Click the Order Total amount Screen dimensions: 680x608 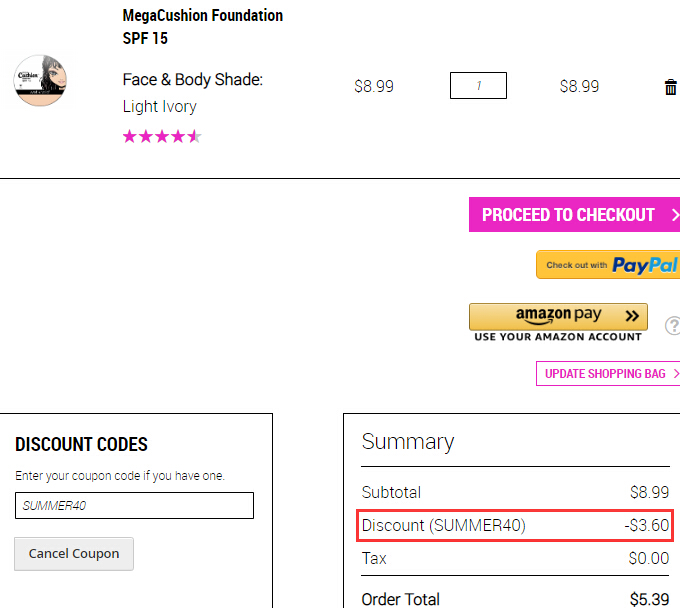[x=649, y=599]
